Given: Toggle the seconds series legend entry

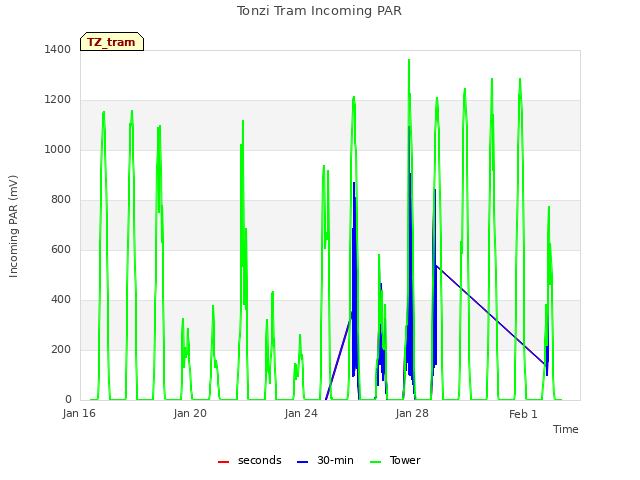Looking at the screenshot, I should pos(250,461).
